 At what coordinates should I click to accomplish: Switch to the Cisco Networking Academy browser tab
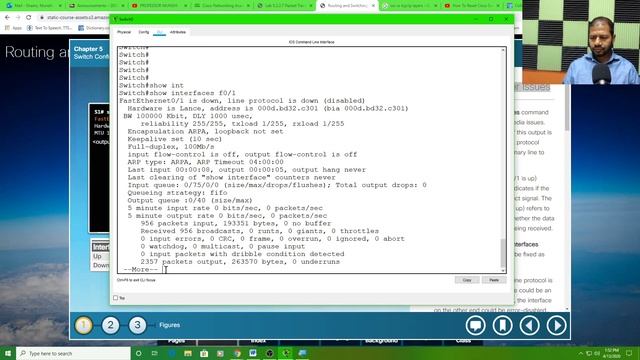[222, 6]
